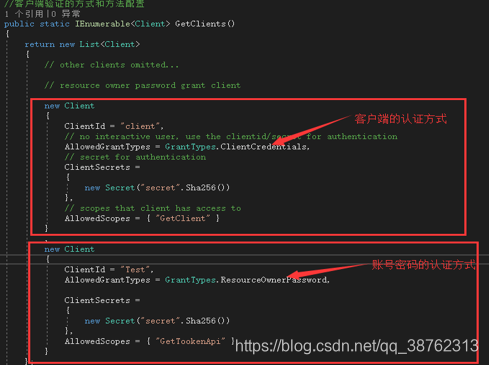Image resolution: width=489 pixels, height=365 pixels.
Task: Open the "1 个引用" CodeLens references link
Action: click(x=24, y=14)
